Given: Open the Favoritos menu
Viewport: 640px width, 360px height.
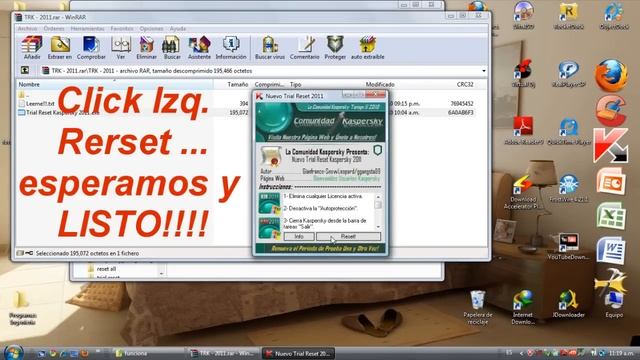Looking at the screenshot, I should pyautogui.click(x=122, y=29).
